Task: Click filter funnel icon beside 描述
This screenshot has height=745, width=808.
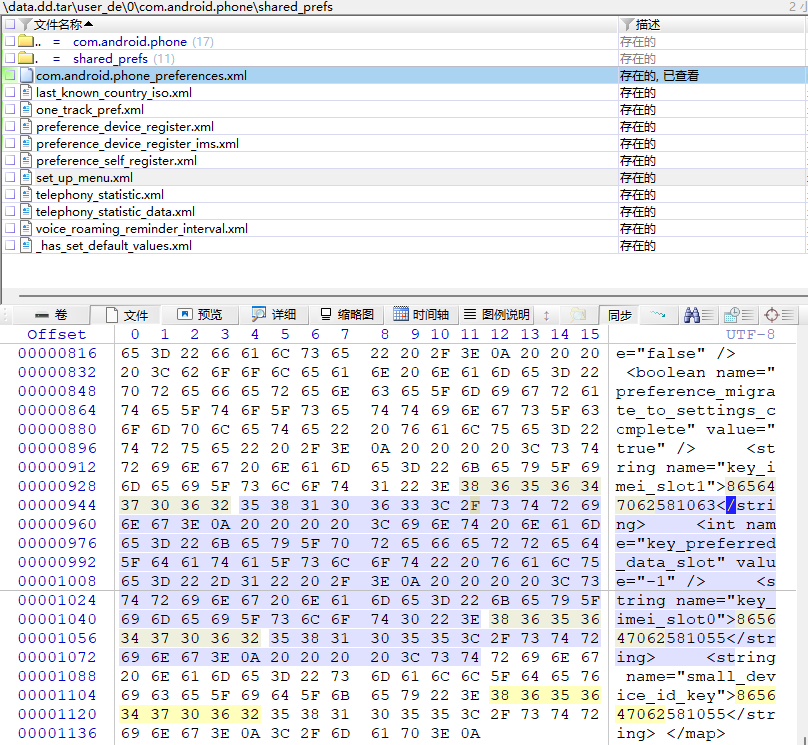Action: (627, 24)
